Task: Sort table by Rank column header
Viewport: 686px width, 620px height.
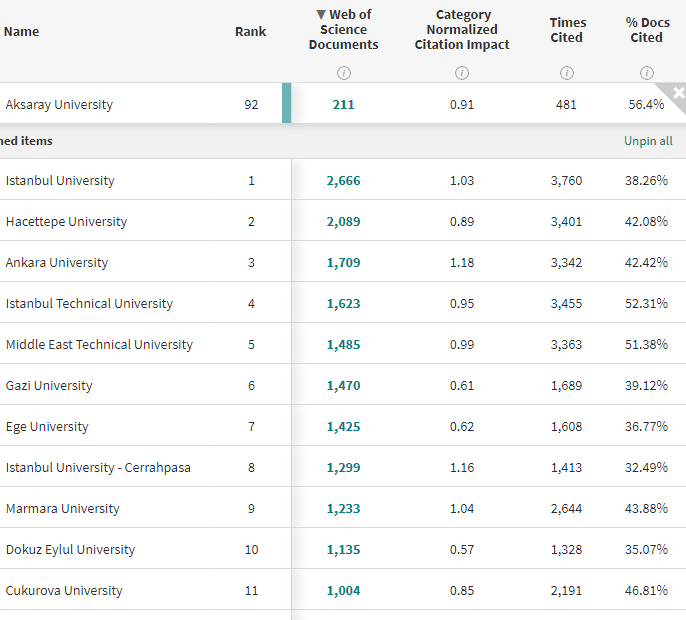Action: coord(251,32)
